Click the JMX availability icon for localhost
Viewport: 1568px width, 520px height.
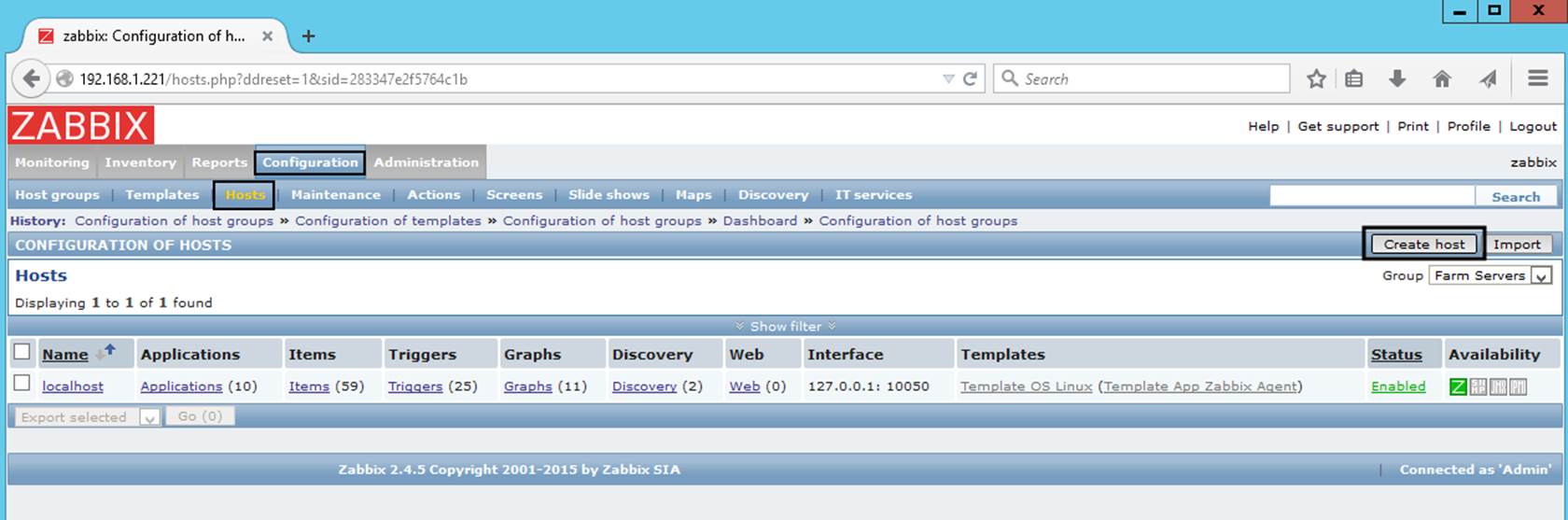click(1498, 386)
